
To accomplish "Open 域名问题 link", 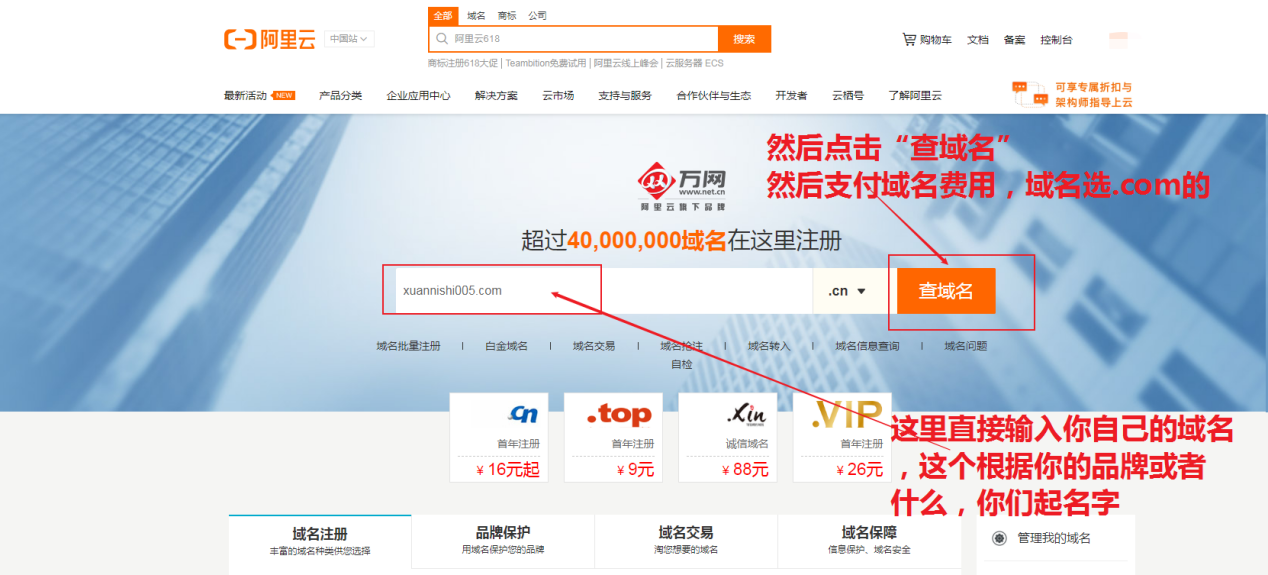I will point(966,346).
